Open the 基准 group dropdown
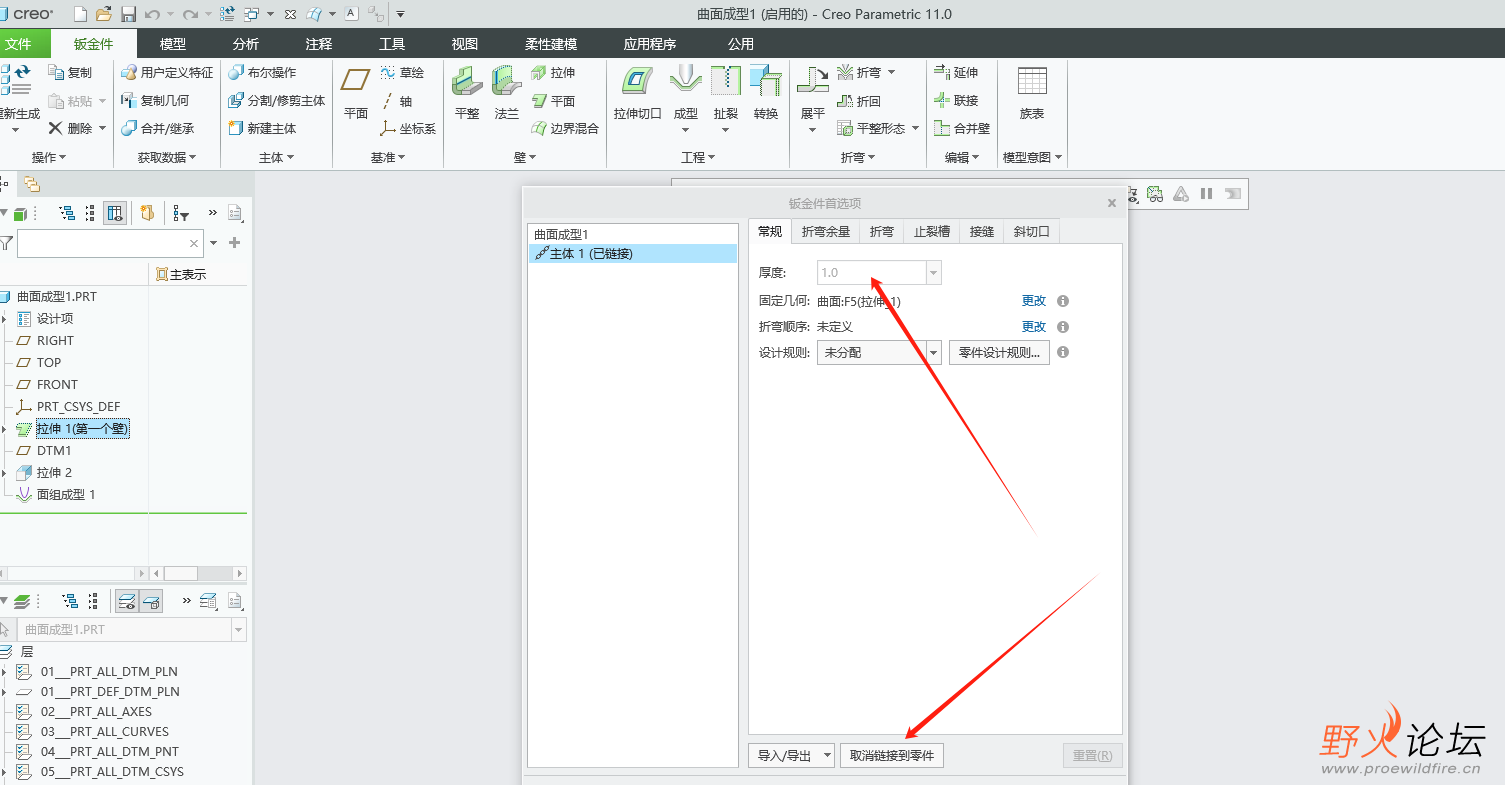This screenshot has width=1505, height=785. (388, 157)
